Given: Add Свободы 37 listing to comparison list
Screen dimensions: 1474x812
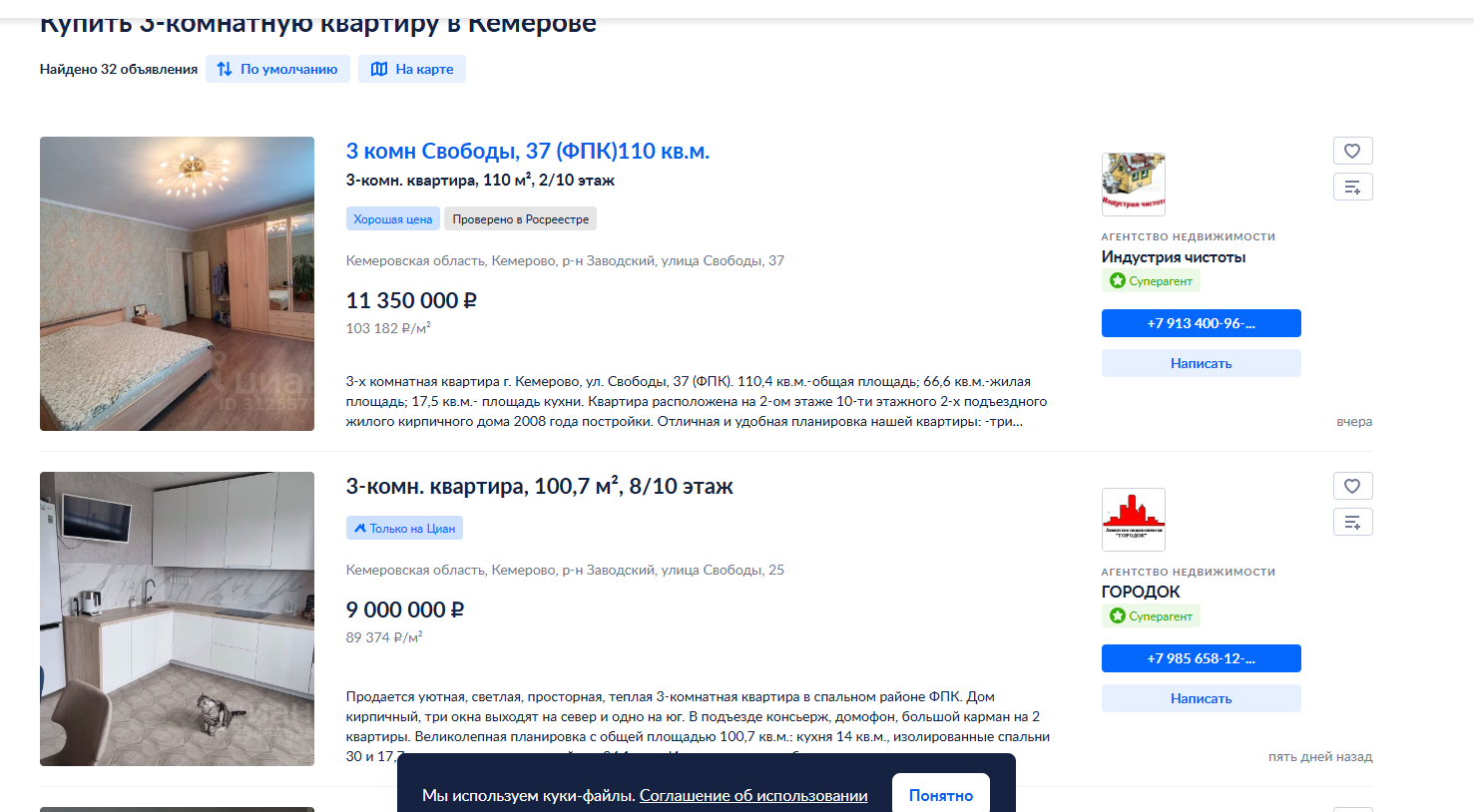Looking at the screenshot, I should point(1352,187).
